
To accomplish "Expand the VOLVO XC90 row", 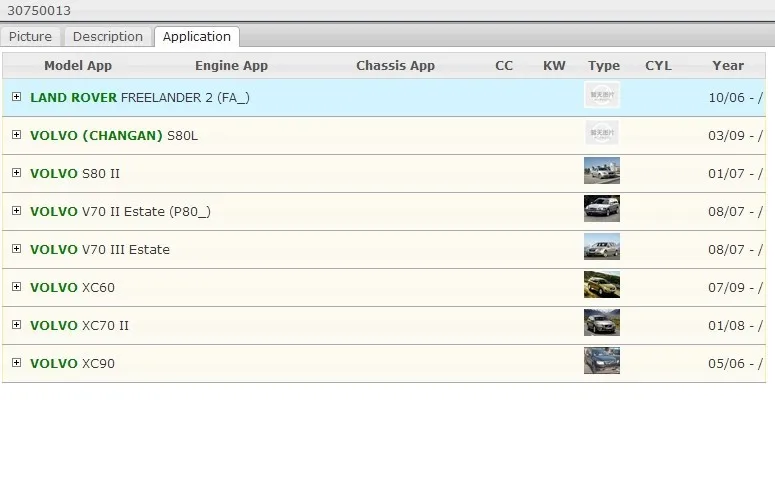I will click(x=16, y=363).
